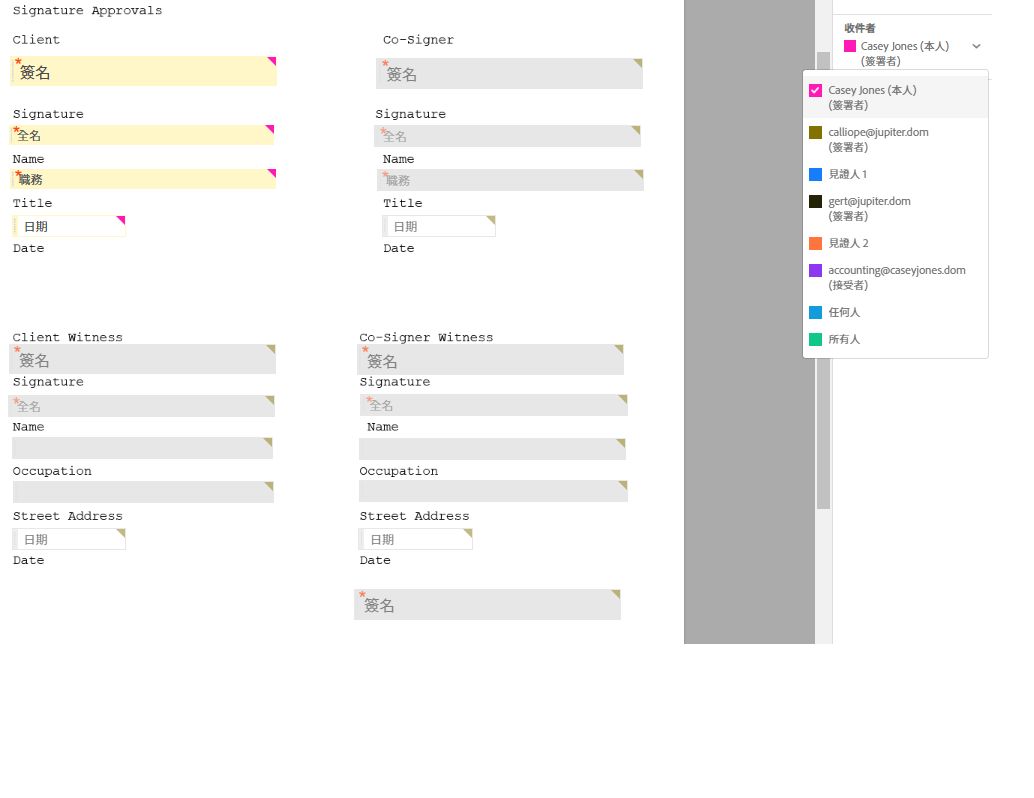
Task: Click purple swatch beside accounting@caseyjones.dom
Action: pyautogui.click(x=816, y=270)
